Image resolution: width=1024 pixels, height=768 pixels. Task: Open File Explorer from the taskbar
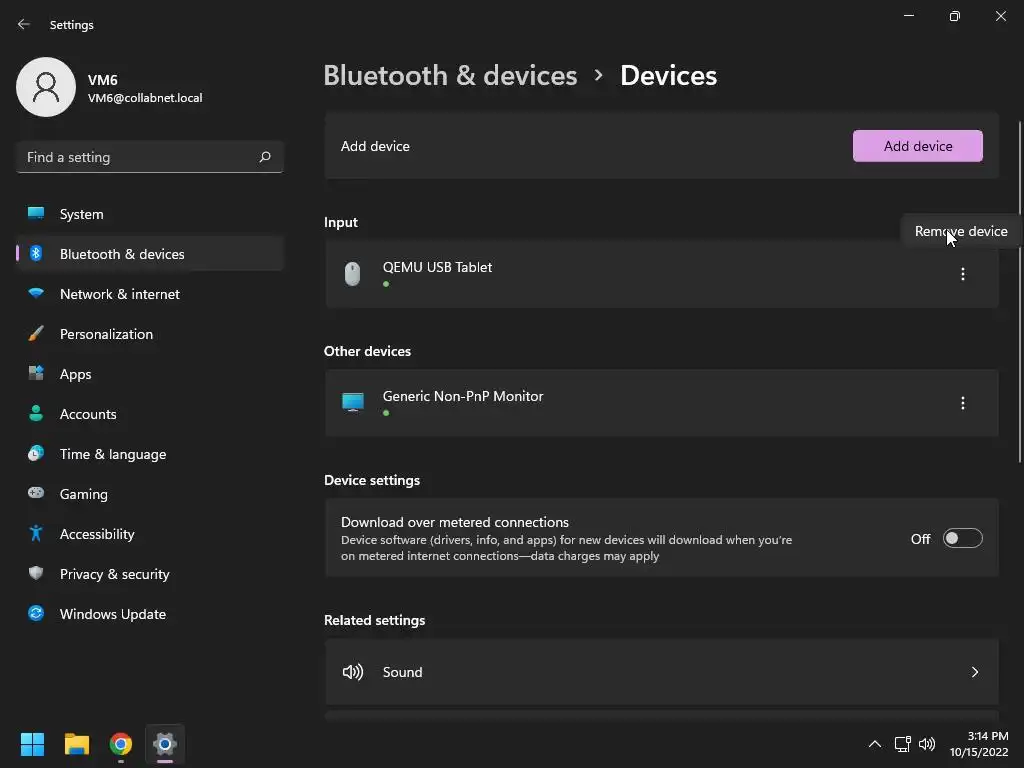point(77,744)
